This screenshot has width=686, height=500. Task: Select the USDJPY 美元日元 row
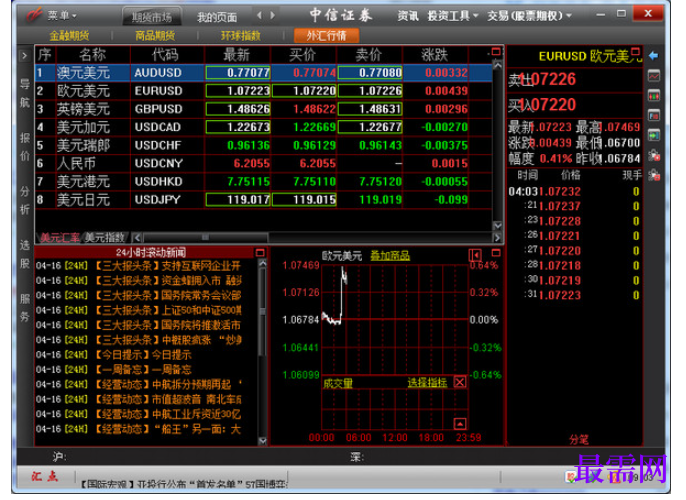pos(264,200)
